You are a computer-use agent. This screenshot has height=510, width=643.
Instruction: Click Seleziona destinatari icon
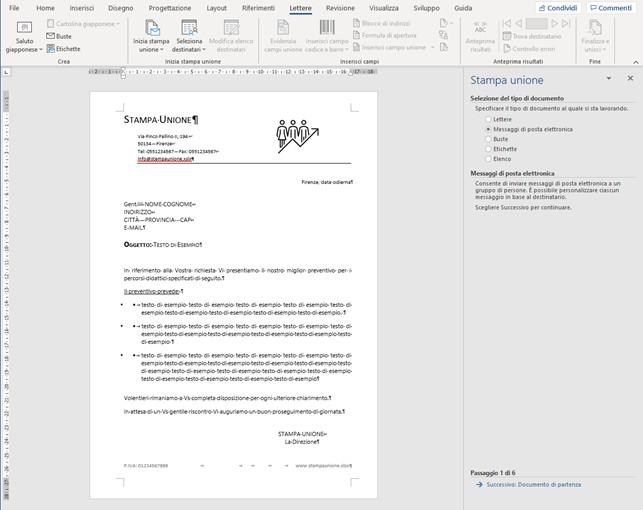click(189, 28)
